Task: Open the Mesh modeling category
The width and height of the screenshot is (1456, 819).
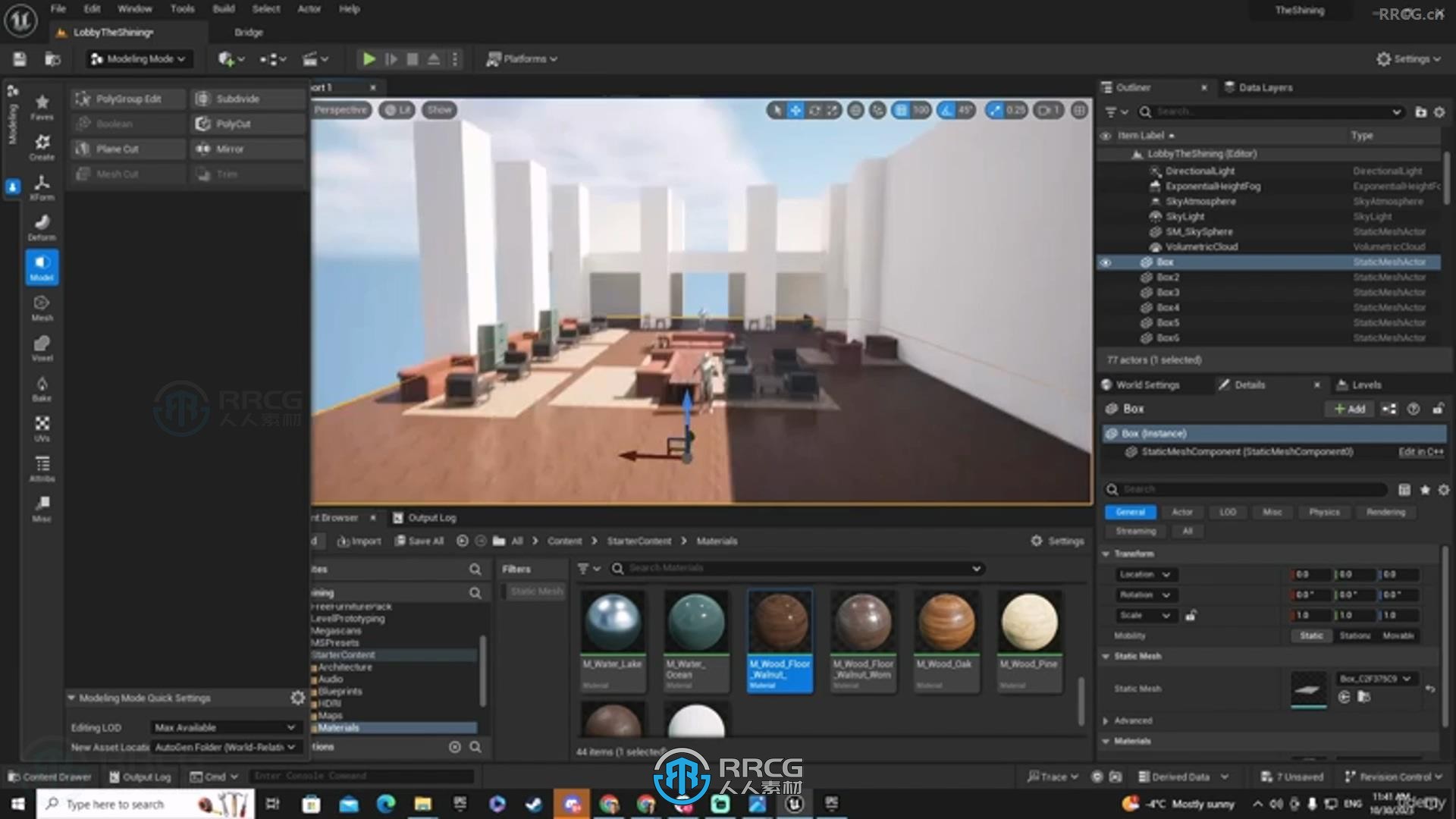Action: click(x=42, y=308)
